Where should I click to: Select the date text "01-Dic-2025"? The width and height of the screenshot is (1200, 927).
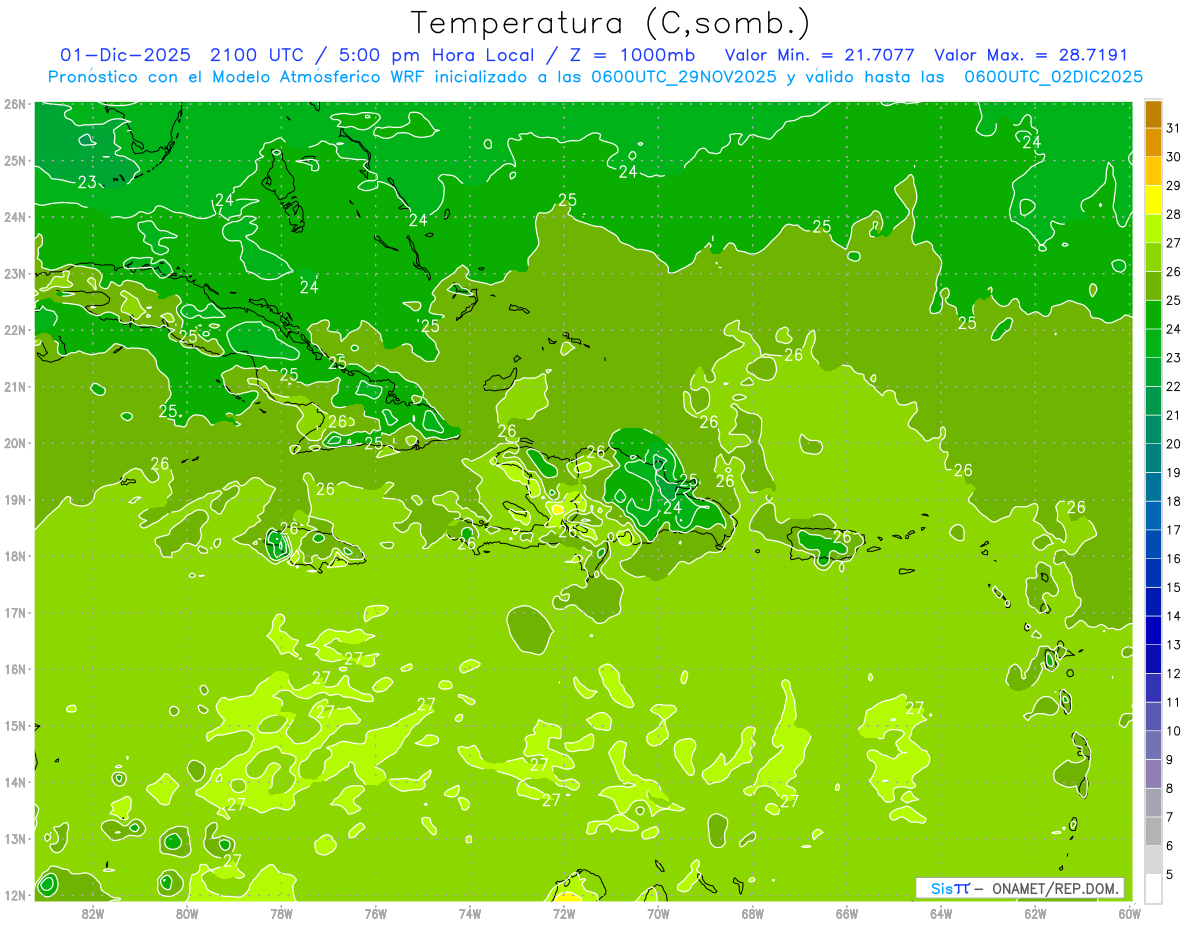pos(125,55)
